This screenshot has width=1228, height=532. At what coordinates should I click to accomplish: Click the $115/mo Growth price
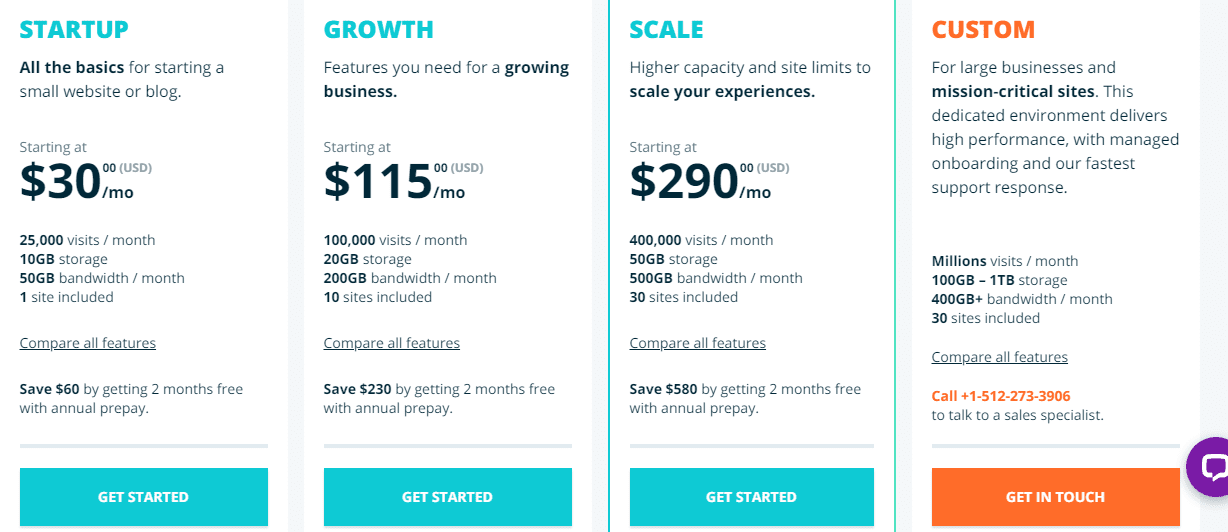coord(403,181)
